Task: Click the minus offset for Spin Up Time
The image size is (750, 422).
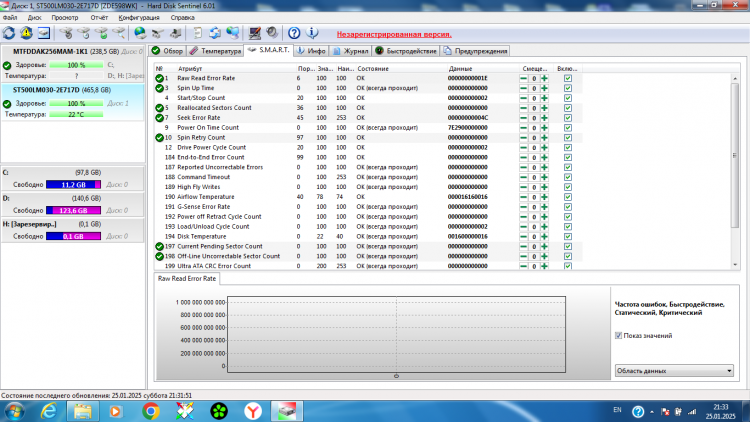Action: coord(523,89)
